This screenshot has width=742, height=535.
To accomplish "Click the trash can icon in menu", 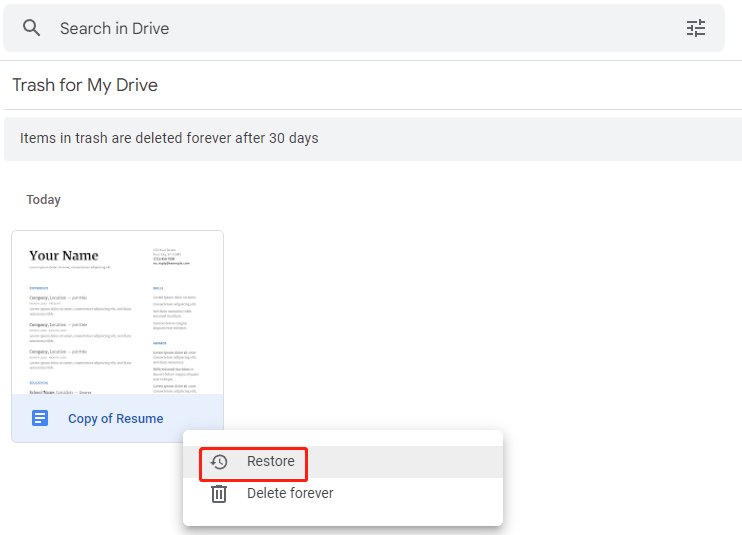I will point(219,494).
